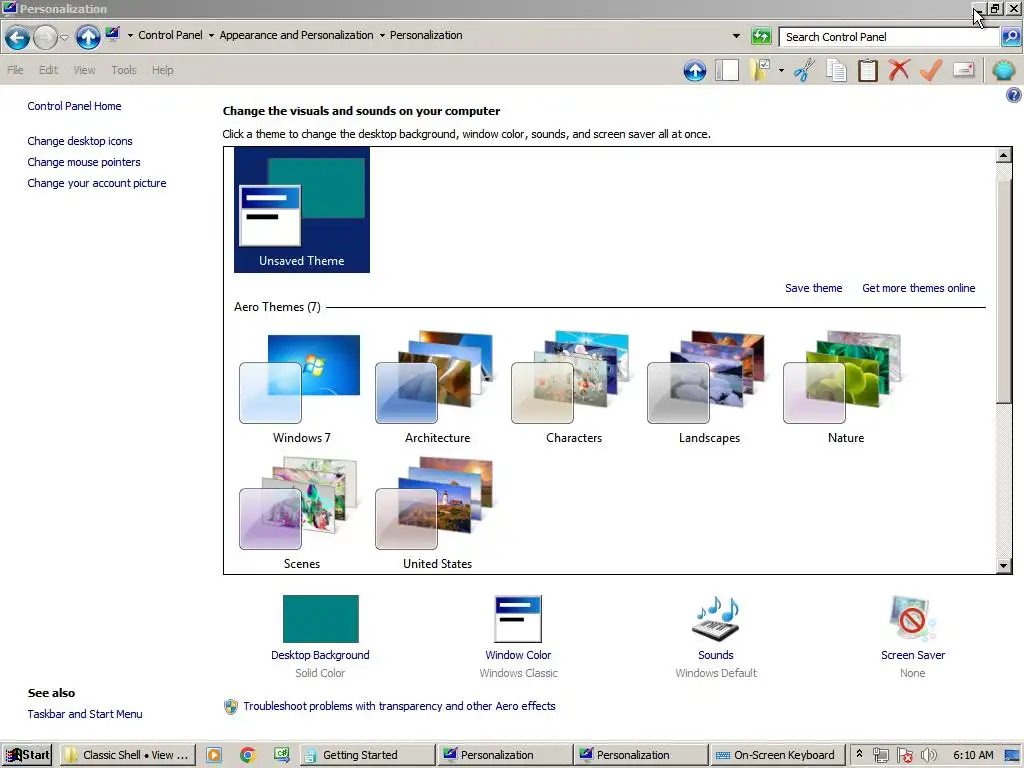Select the Windows 7 theme
Screen dimensions: 1024x768
[x=302, y=389]
